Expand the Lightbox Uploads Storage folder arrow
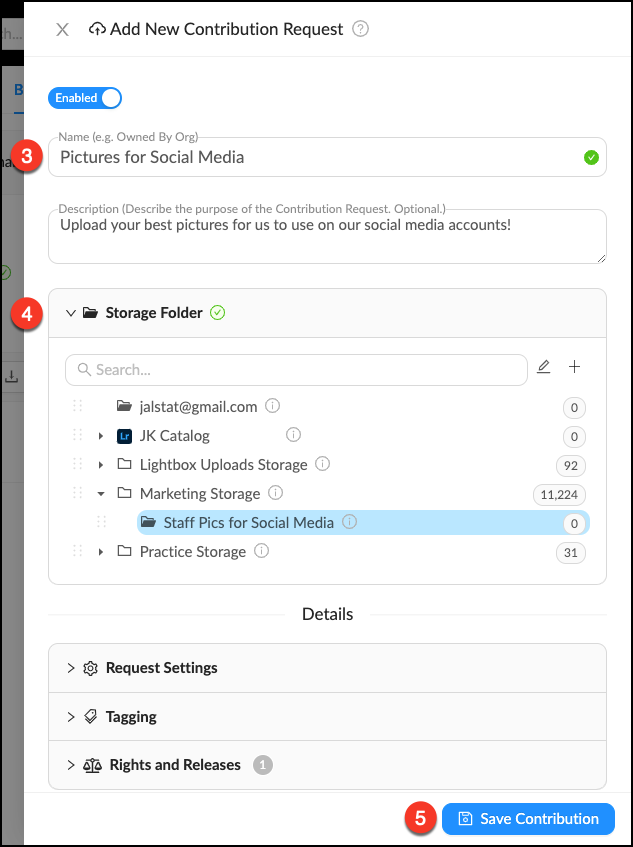633x847 pixels. coord(101,465)
